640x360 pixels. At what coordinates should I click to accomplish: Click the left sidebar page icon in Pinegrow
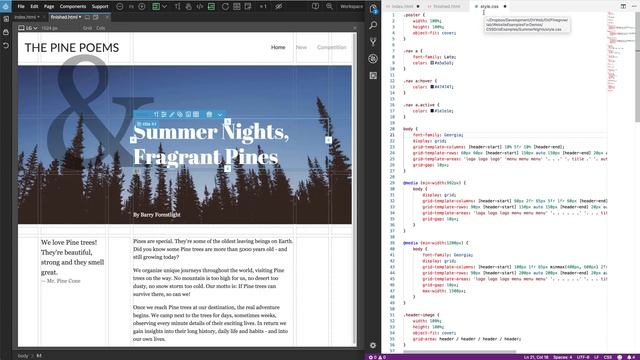point(6,19)
